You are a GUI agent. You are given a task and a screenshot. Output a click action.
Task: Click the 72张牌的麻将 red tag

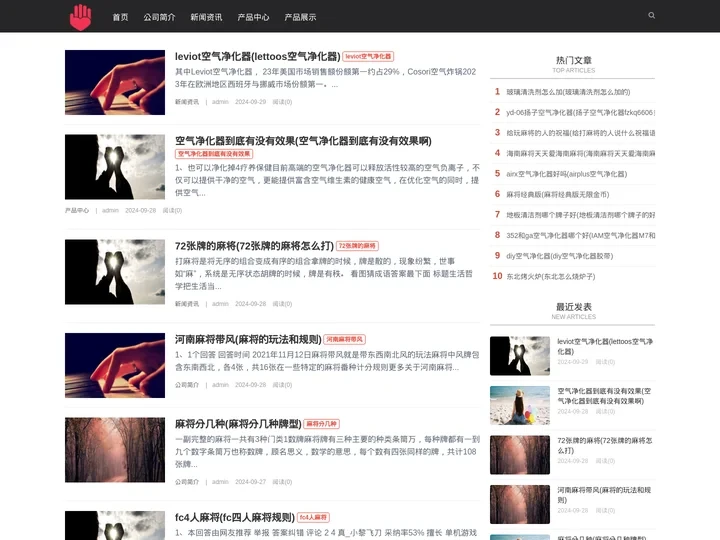point(357,246)
